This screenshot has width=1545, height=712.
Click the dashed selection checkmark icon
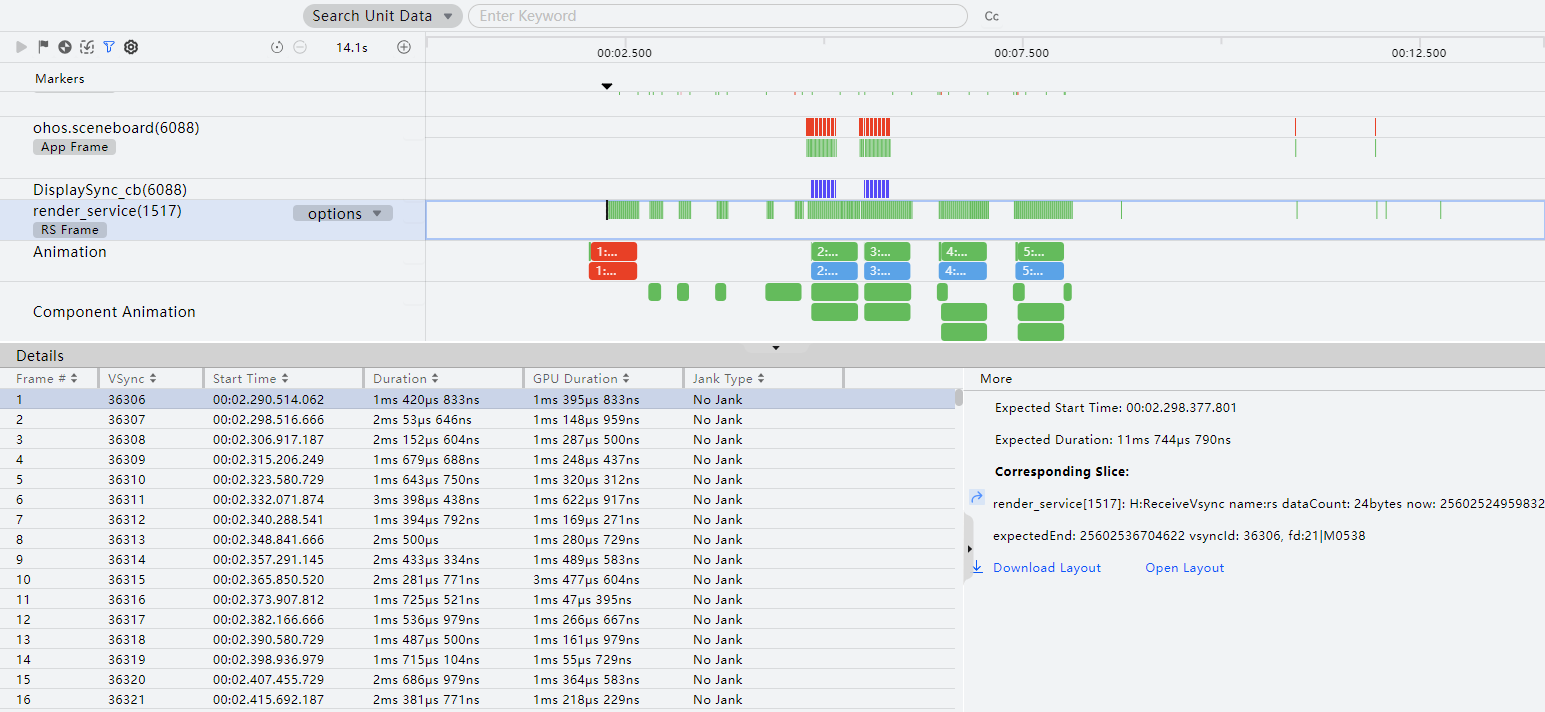coord(87,47)
